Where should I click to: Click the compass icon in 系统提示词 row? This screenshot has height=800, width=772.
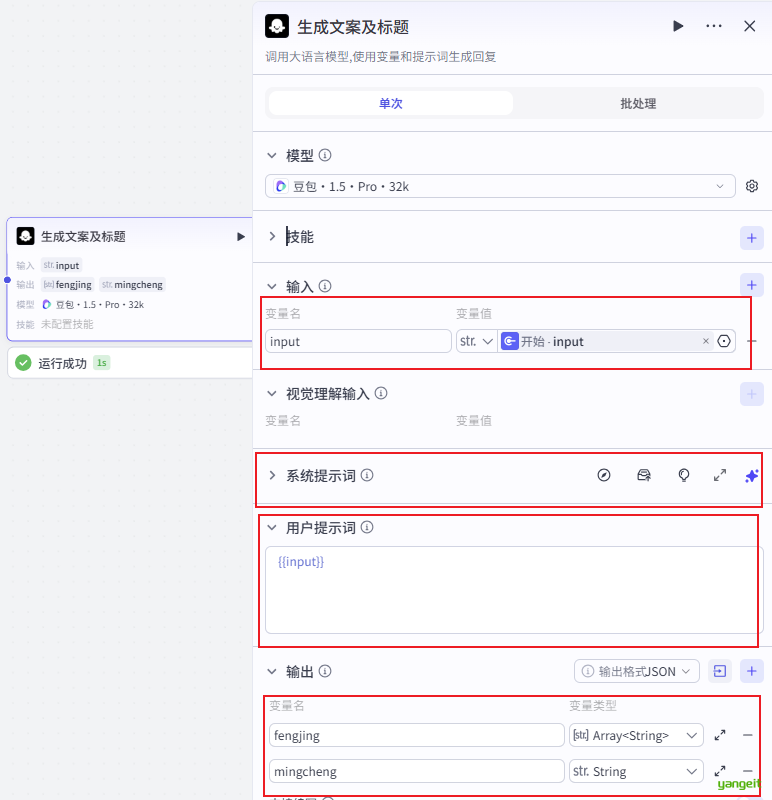click(603, 476)
